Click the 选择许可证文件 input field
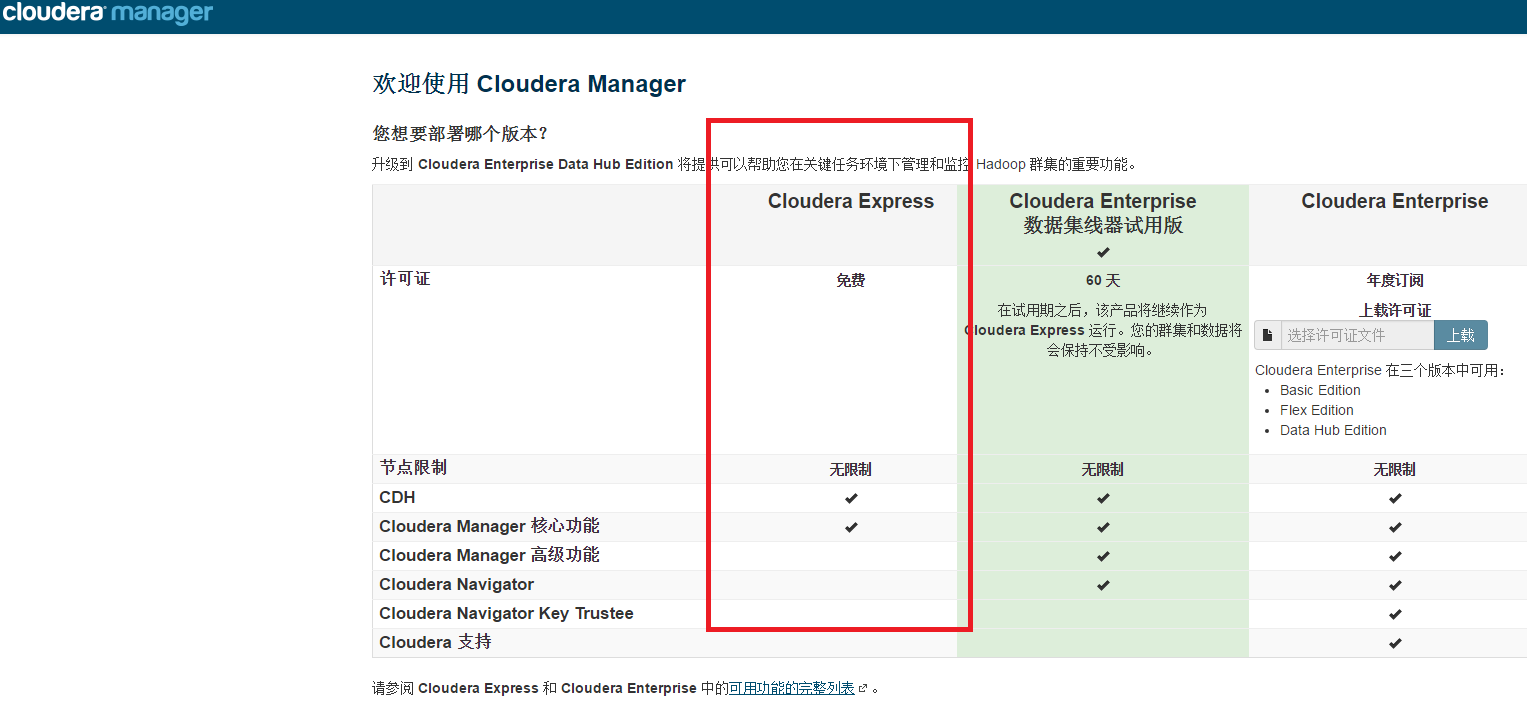This screenshot has width=1527, height=709. coord(1358,335)
